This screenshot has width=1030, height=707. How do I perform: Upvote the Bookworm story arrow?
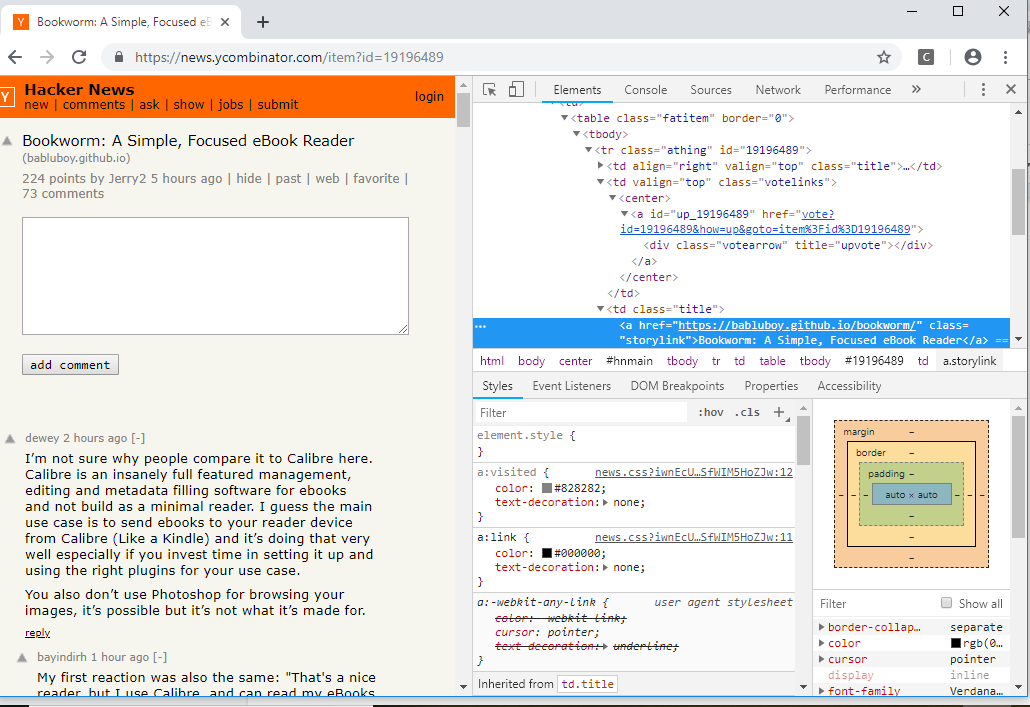[x=7, y=141]
